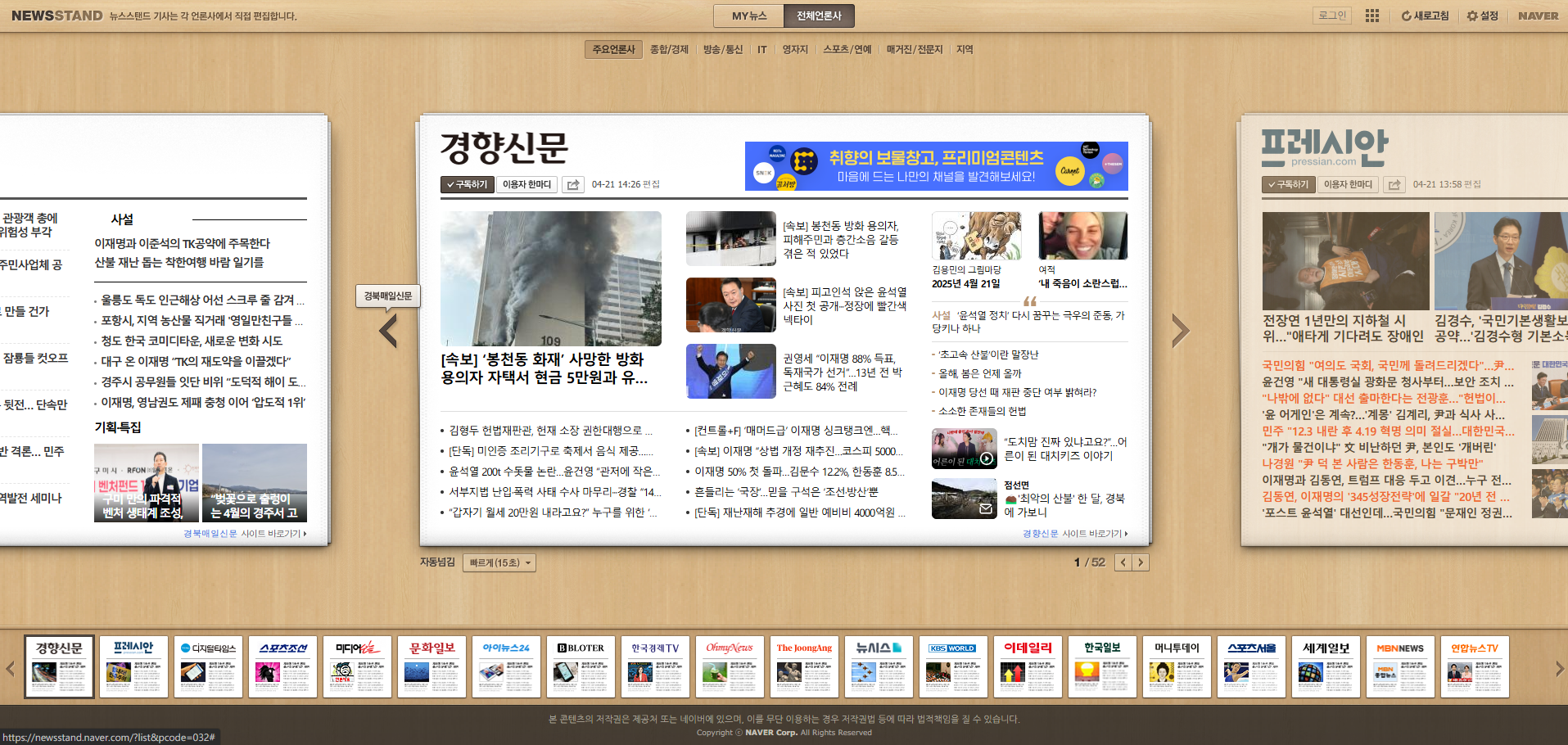Select the OhmyNews thumbnail
1568x745 pixels.
[x=730, y=666]
